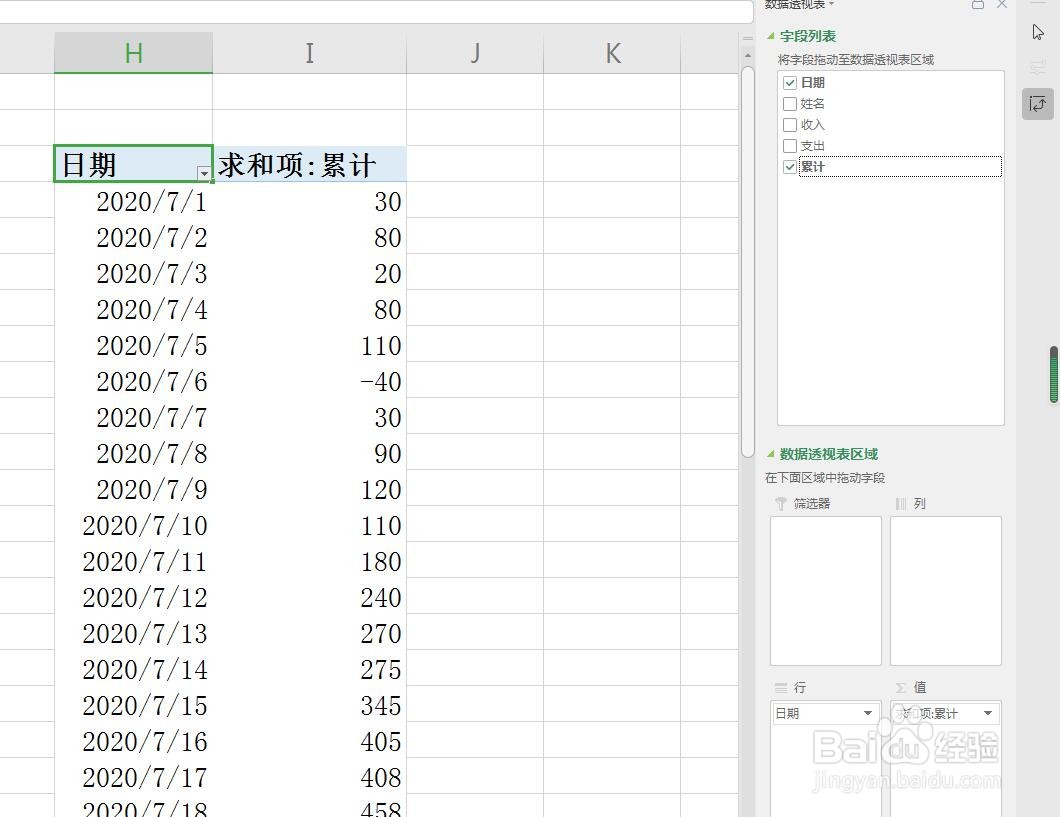The height and width of the screenshot is (817, 1060).
Task: Check the 支出 field in field list
Action: [x=789, y=145]
